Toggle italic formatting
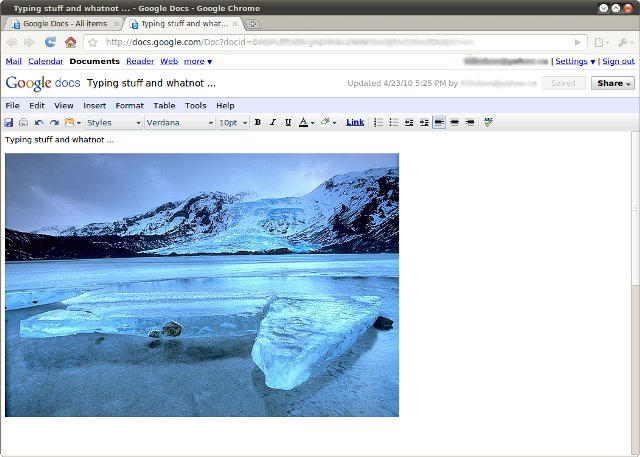The width and height of the screenshot is (640, 457). pos(273,122)
